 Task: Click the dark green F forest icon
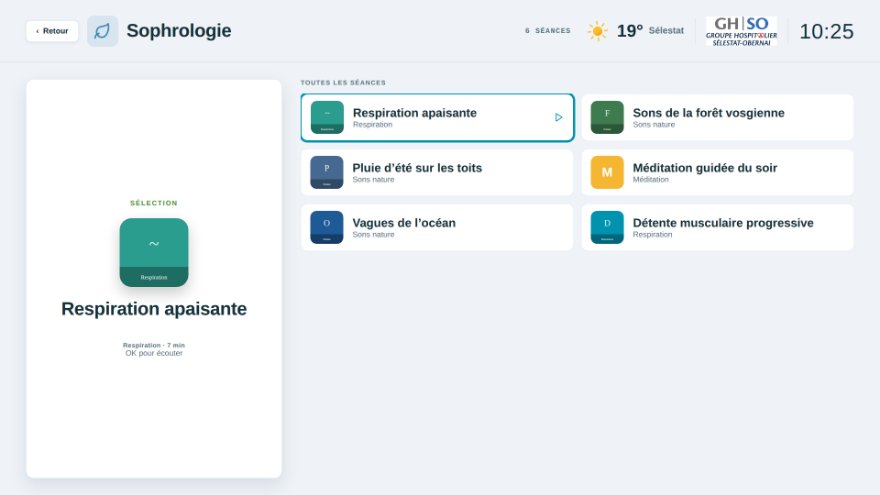[607, 117]
